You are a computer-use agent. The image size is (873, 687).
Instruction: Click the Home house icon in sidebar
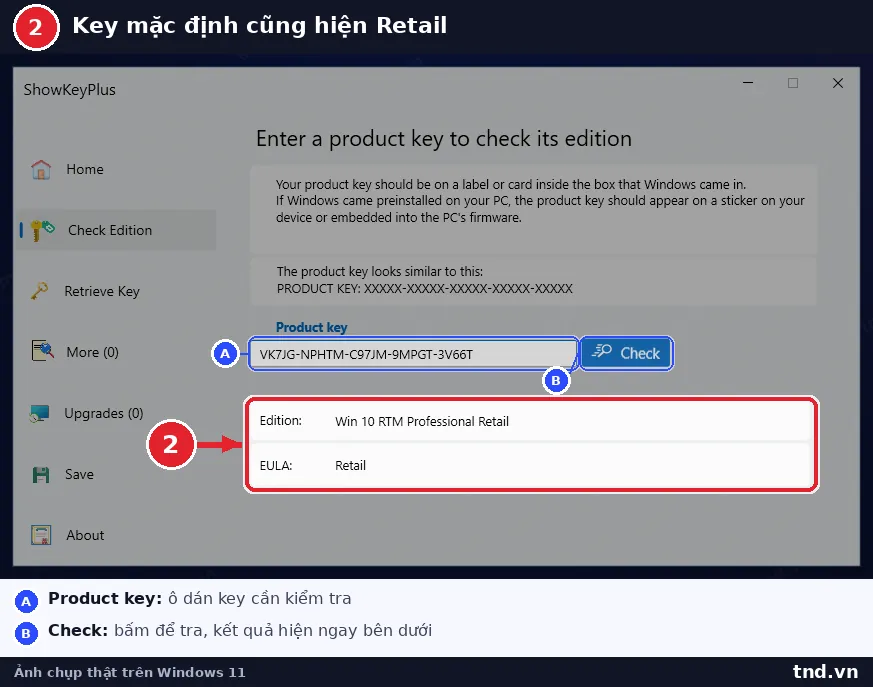pyautogui.click(x=41, y=169)
